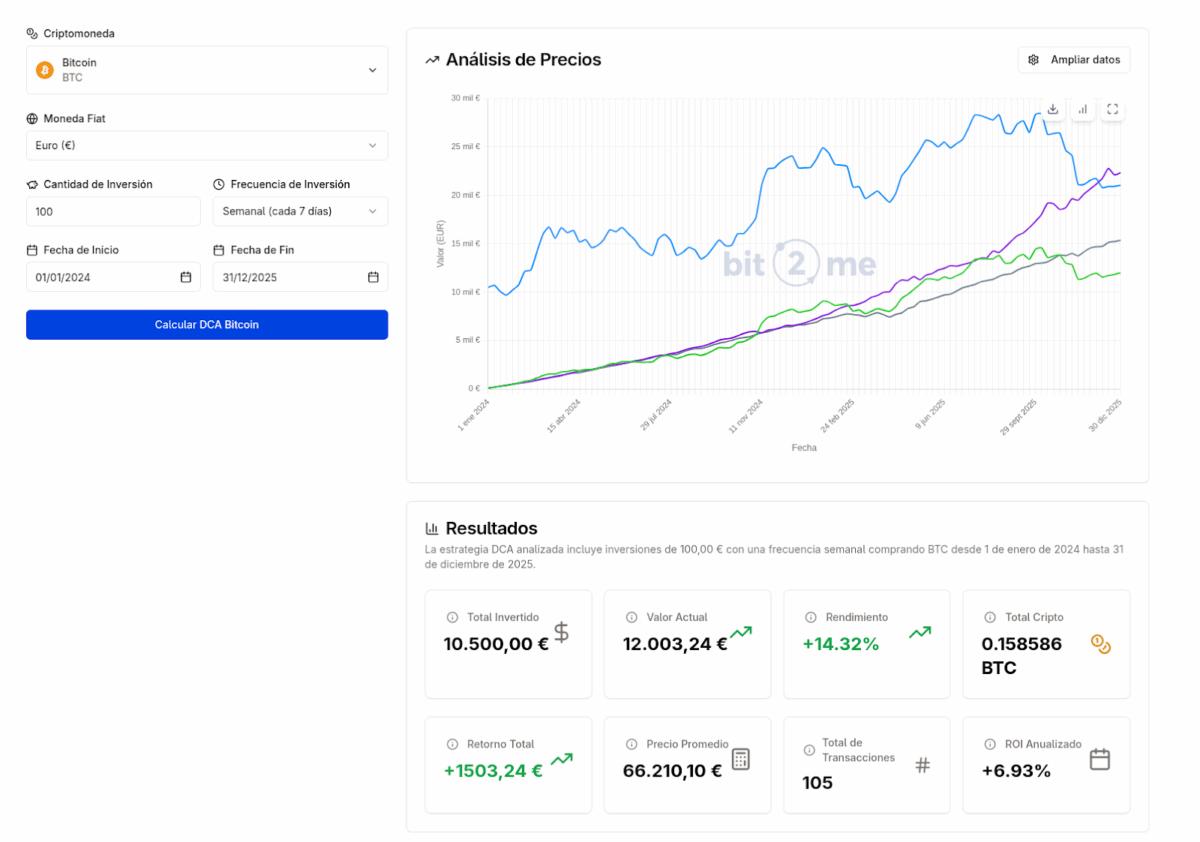Download the price chart image
Screen dimensions: 1200x842
[x=1053, y=109]
